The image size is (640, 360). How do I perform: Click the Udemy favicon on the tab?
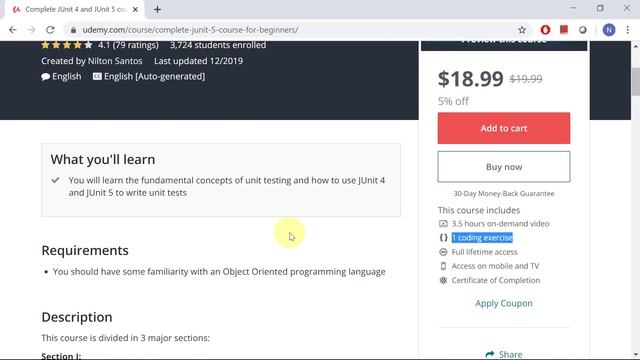(x=16, y=9)
